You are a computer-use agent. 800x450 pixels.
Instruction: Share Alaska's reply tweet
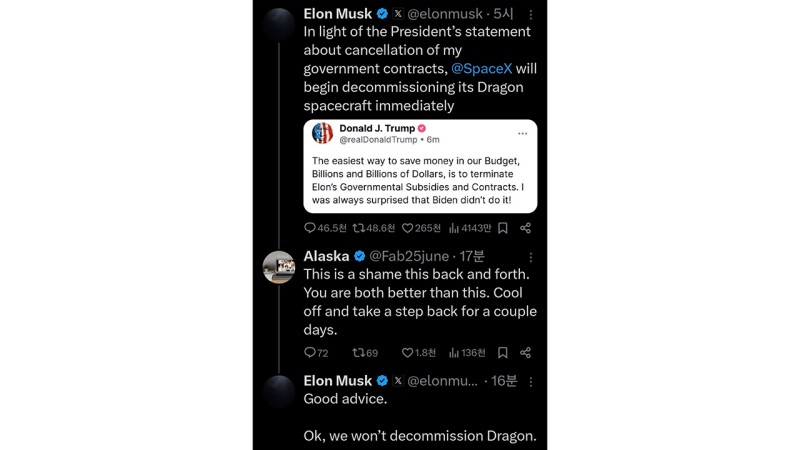pyautogui.click(x=526, y=353)
